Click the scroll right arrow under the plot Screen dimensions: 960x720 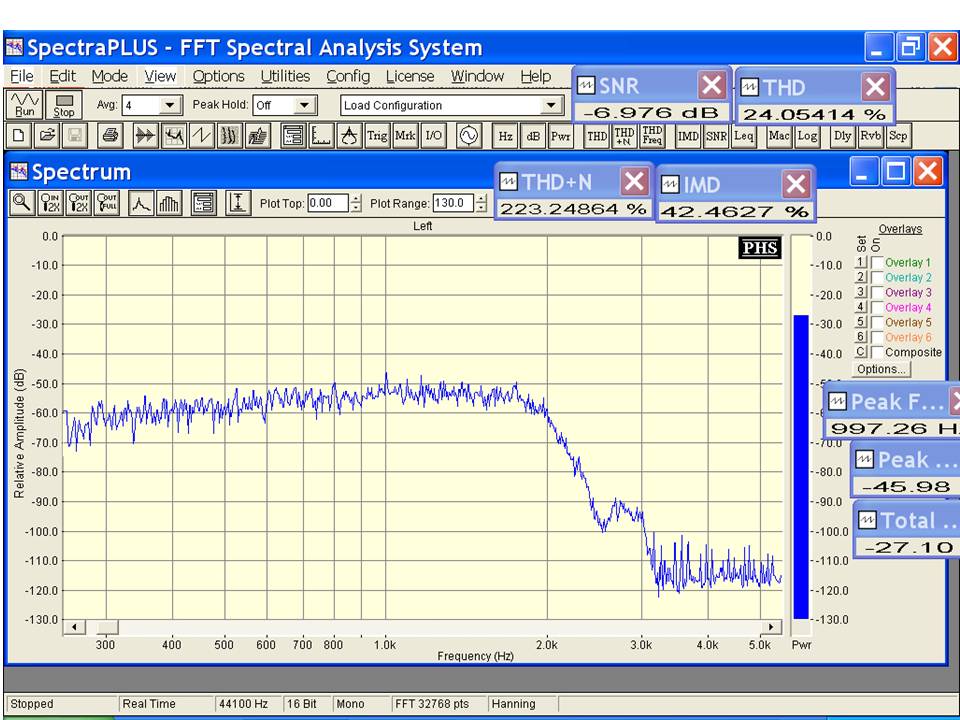[771, 627]
